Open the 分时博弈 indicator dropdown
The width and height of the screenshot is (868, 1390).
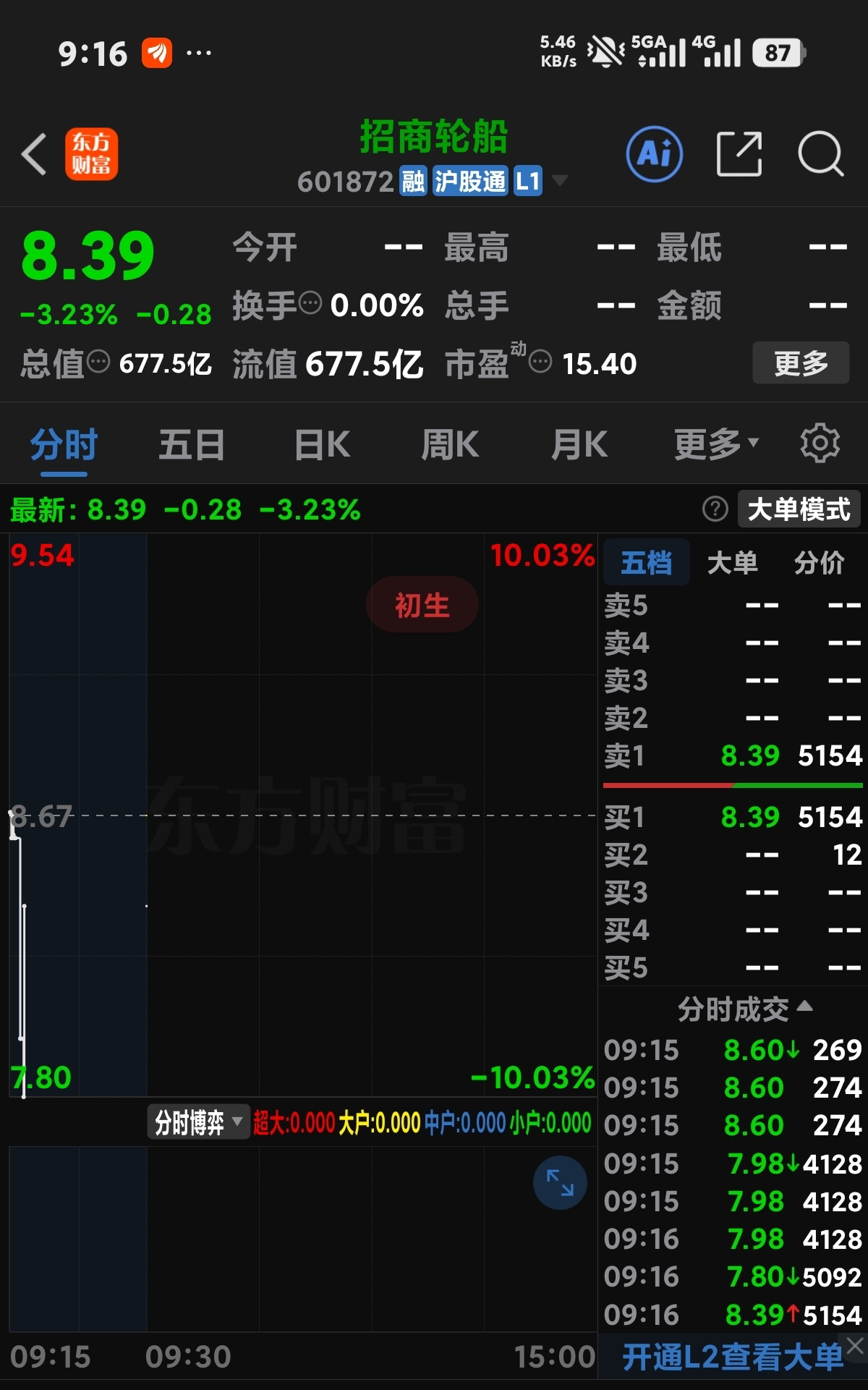pos(198,1122)
